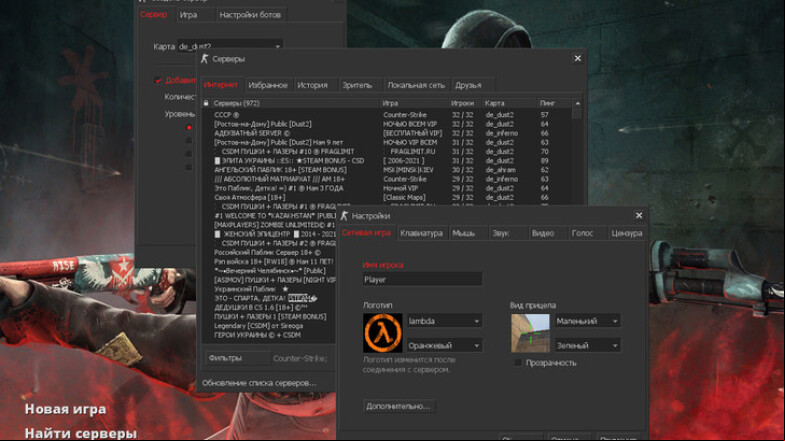Screen dimensions: 785x441
Task: Select Legendary [CSDM] от Sireoga row
Action: [x=269, y=325]
